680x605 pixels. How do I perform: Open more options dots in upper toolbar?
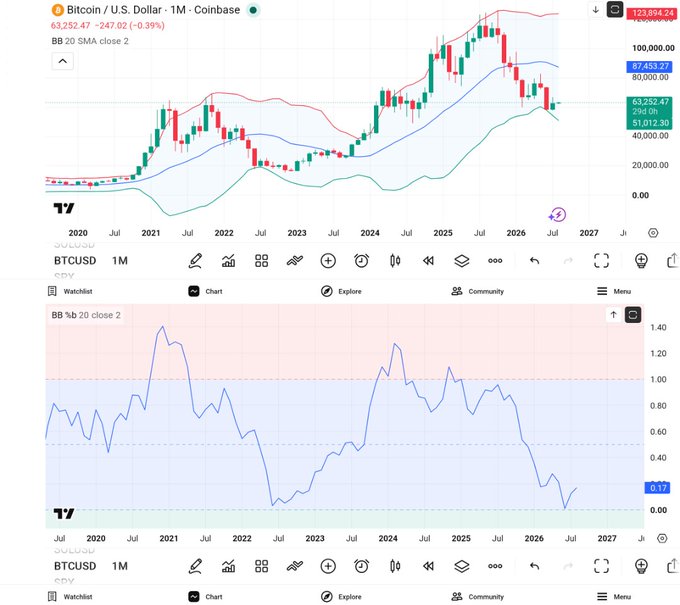495,261
